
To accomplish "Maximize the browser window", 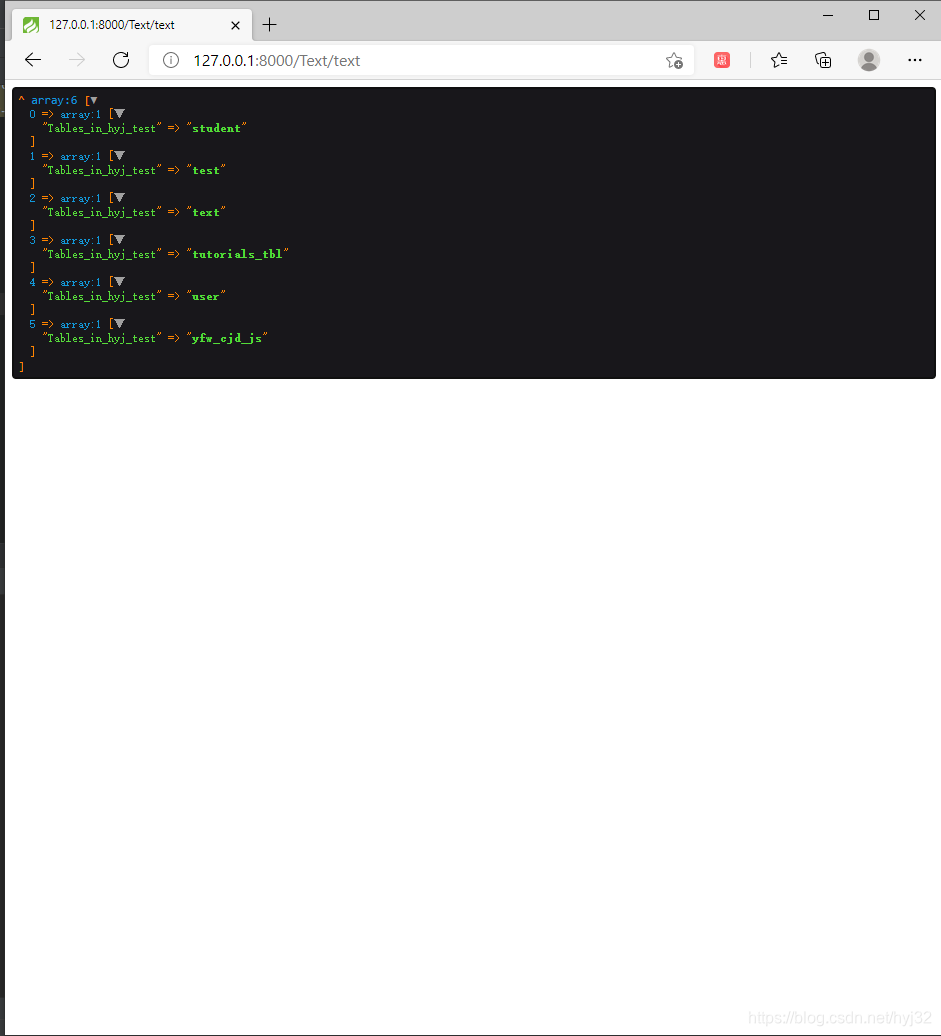I will [874, 15].
